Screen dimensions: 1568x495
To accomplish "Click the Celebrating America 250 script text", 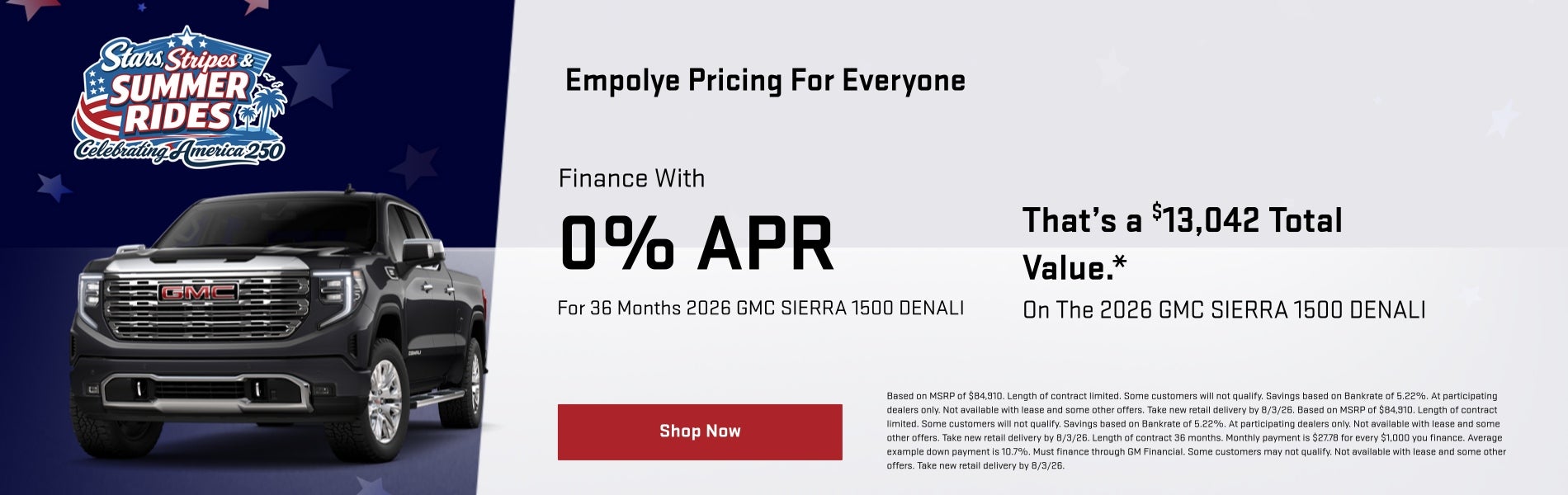I will pos(180,151).
